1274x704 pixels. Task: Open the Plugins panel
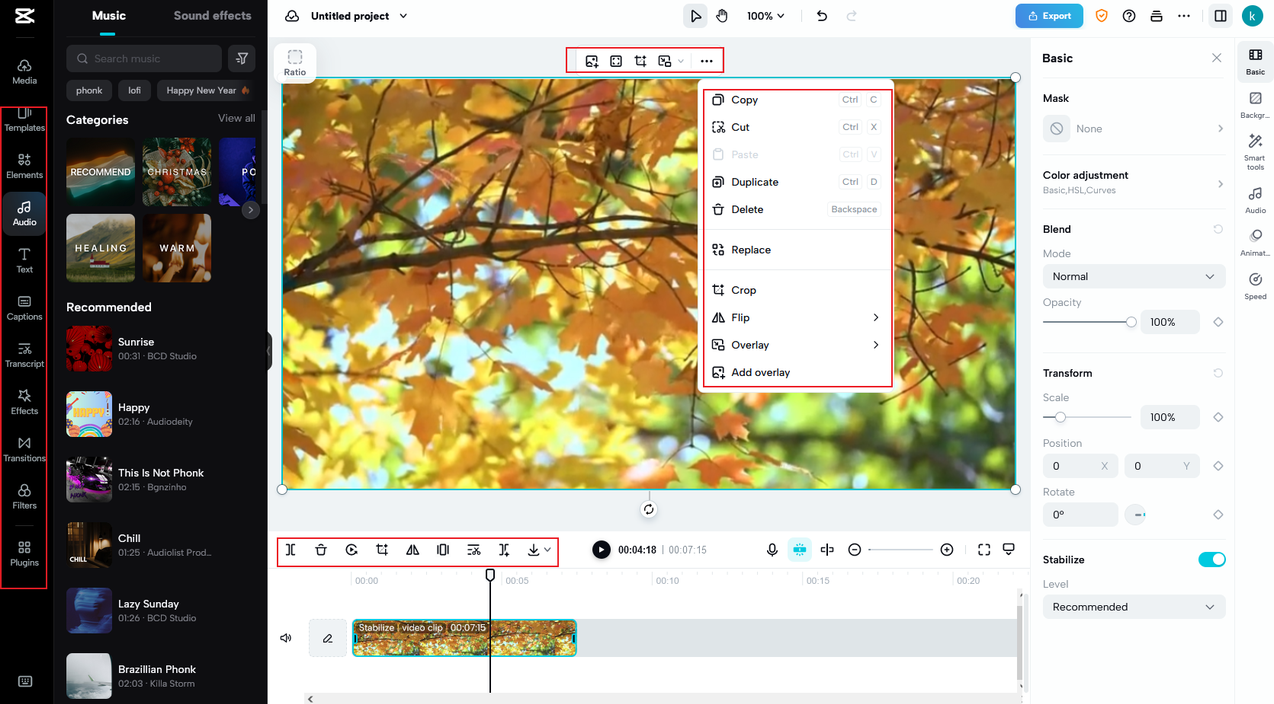click(24, 553)
